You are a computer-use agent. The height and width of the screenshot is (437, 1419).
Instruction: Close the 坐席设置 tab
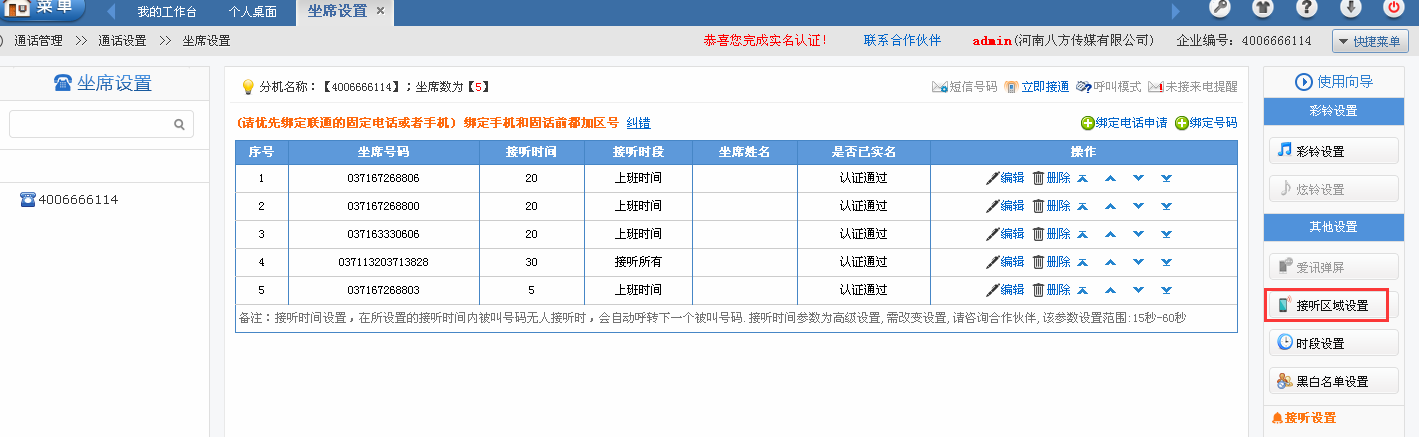[380, 12]
